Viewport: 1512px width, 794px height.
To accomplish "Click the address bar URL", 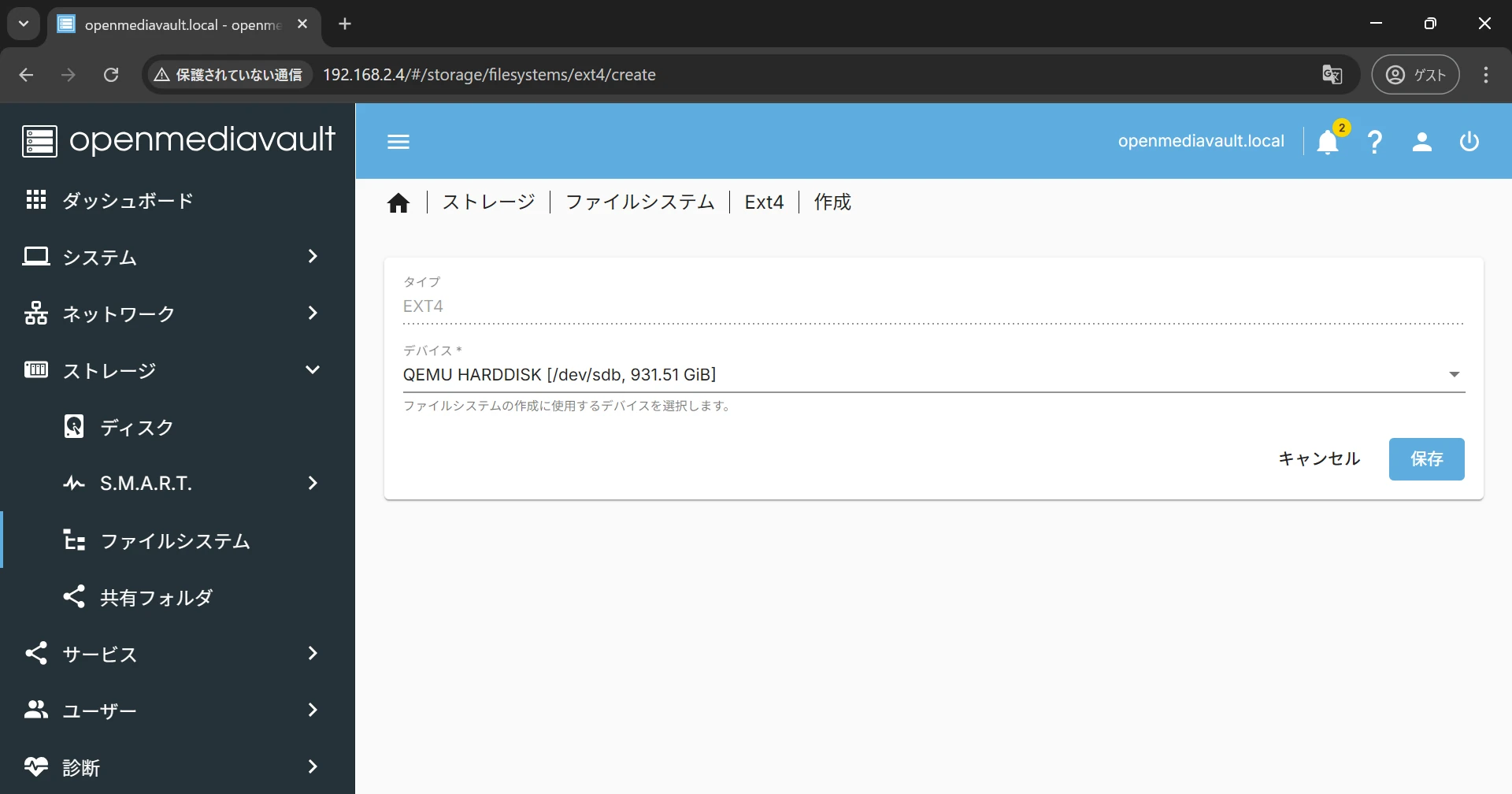I will pyautogui.click(x=489, y=75).
